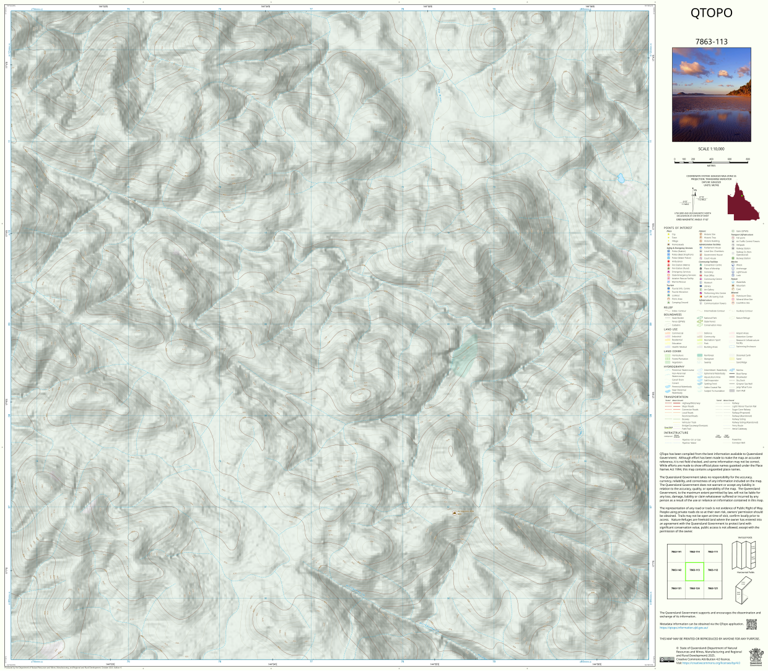This screenshot has width=768, height=671.
Task: Click the green swamp area in the map centre
Action: pos(463,355)
